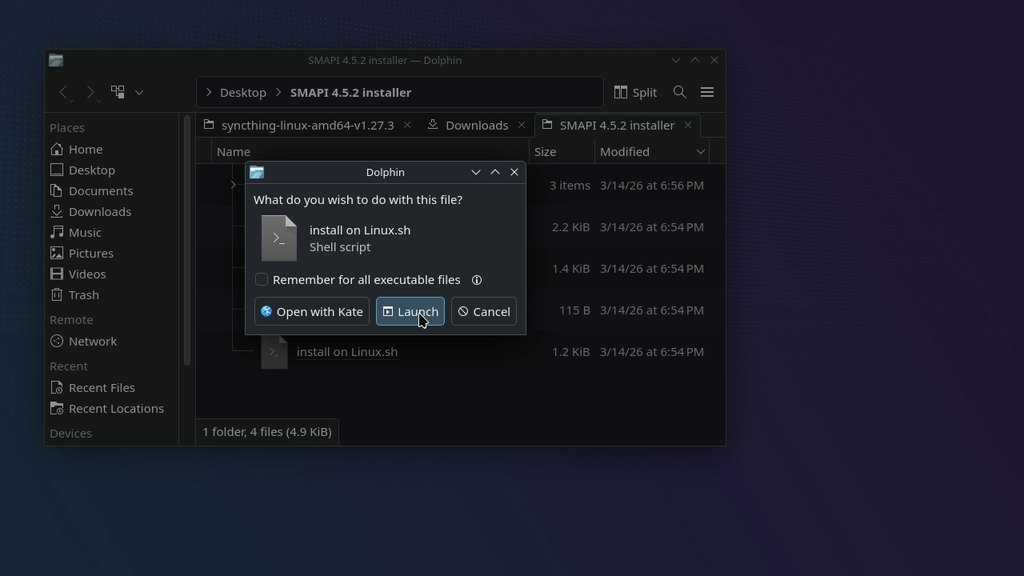The width and height of the screenshot is (1024, 576).
Task: Click the Dolphin main window title icon
Action: tap(56, 60)
